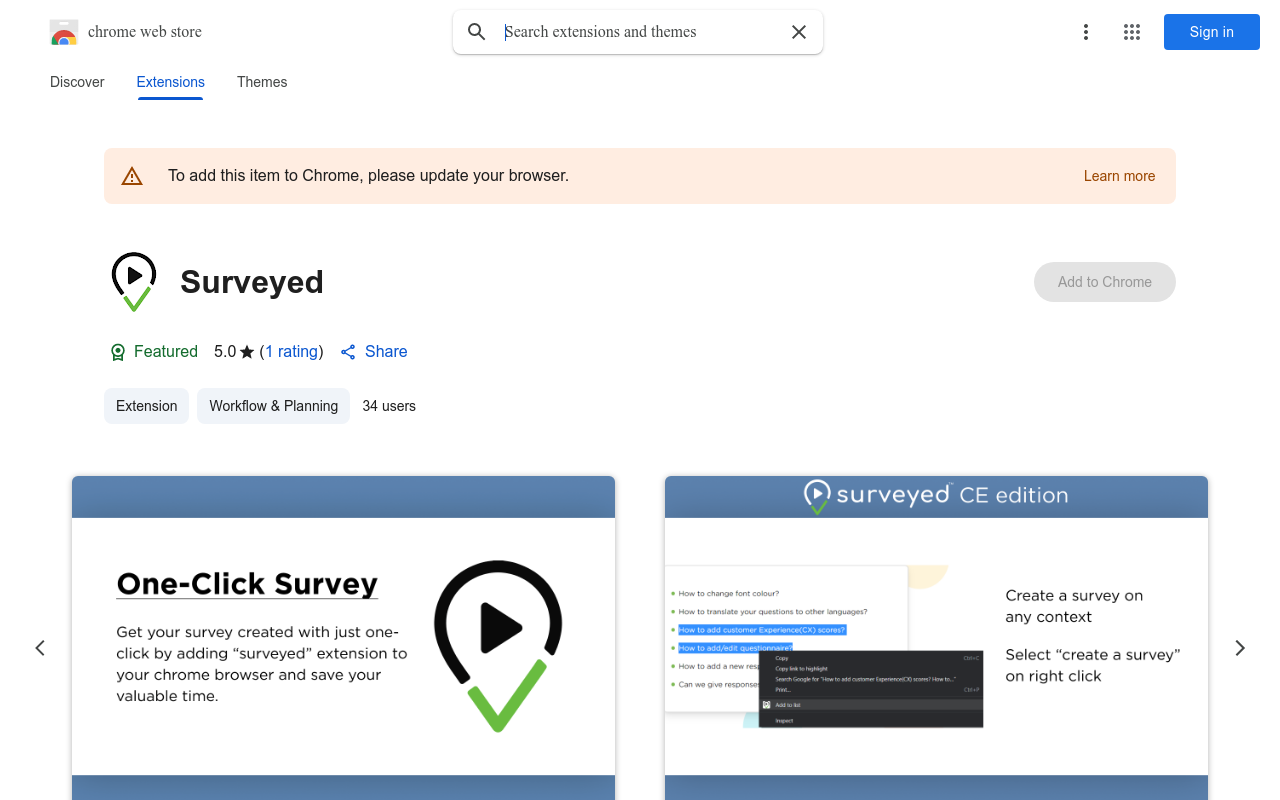This screenshot has height=800, width=1280.
Task: Open the surveyed CE edition screenshot
Action: coord(936,638)
